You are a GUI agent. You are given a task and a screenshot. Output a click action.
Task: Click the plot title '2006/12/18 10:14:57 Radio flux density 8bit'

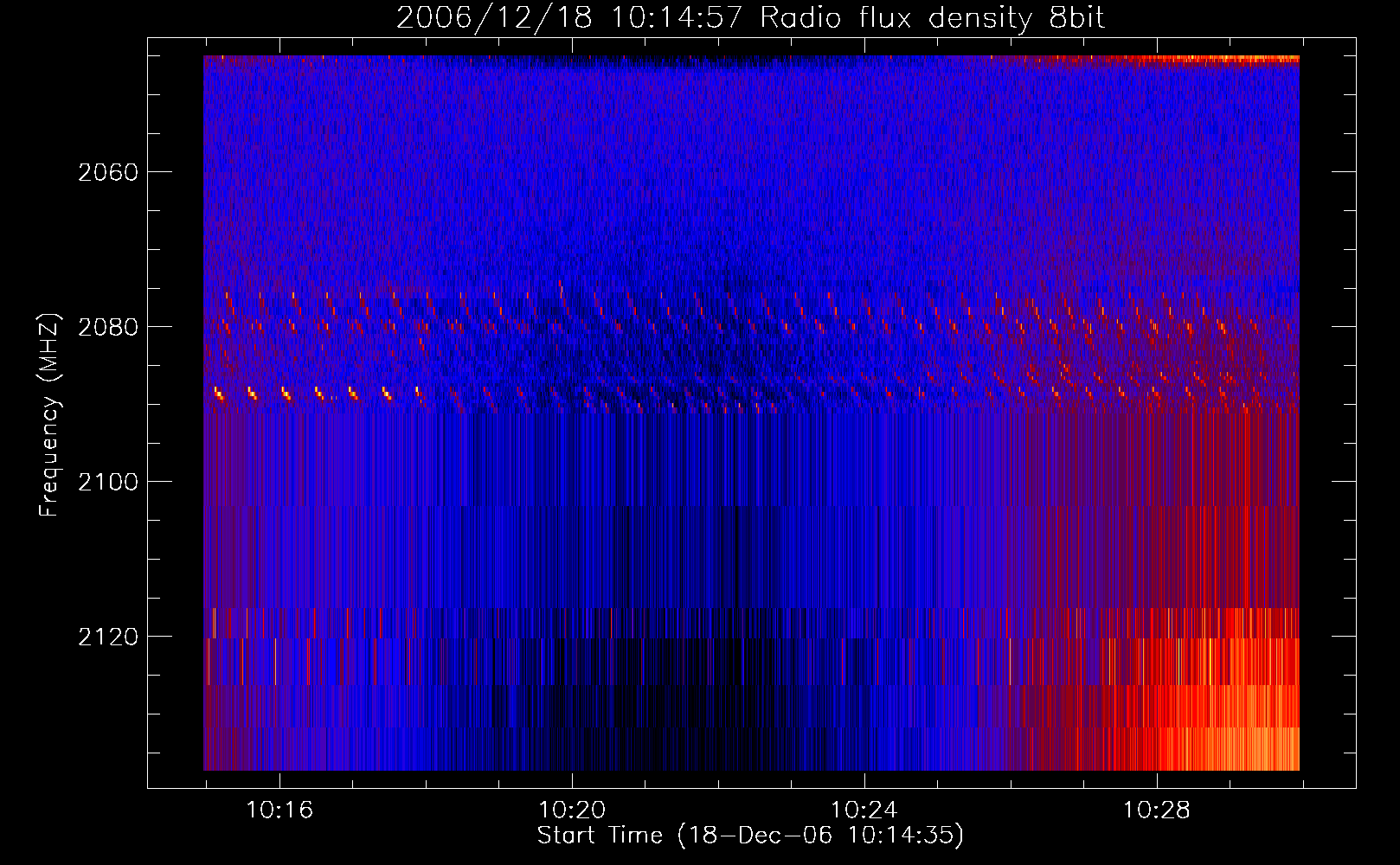pos(750,18)
